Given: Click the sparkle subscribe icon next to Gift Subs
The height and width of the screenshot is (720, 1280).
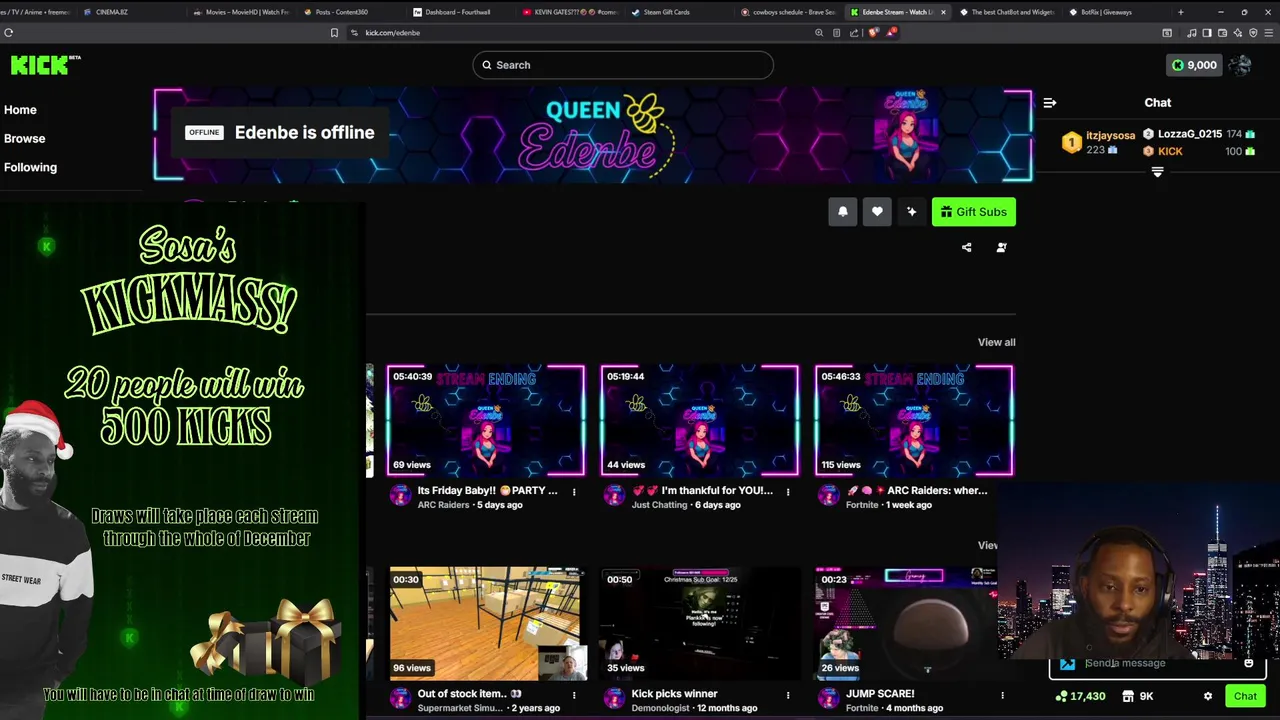Looking at the screenshot, I should pos(911,212).
